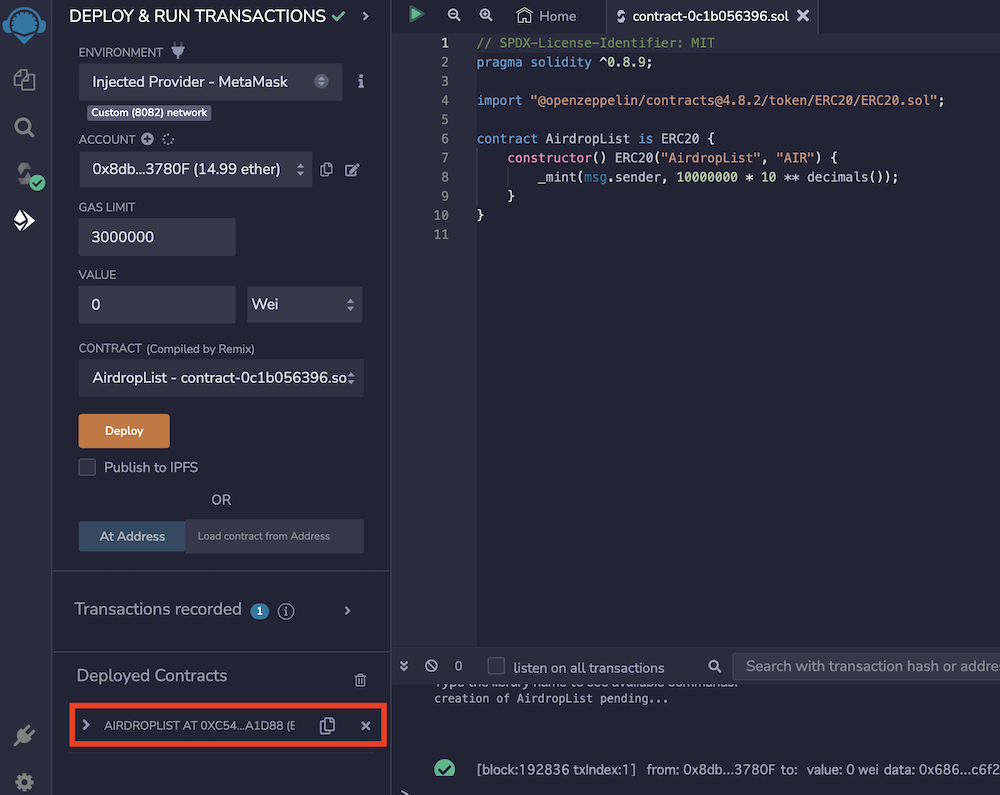The width and height of the screenshot is (1000, 795).
Task: Select the contract-0c1b056396.sol tab
Action: tap(703, 16)
